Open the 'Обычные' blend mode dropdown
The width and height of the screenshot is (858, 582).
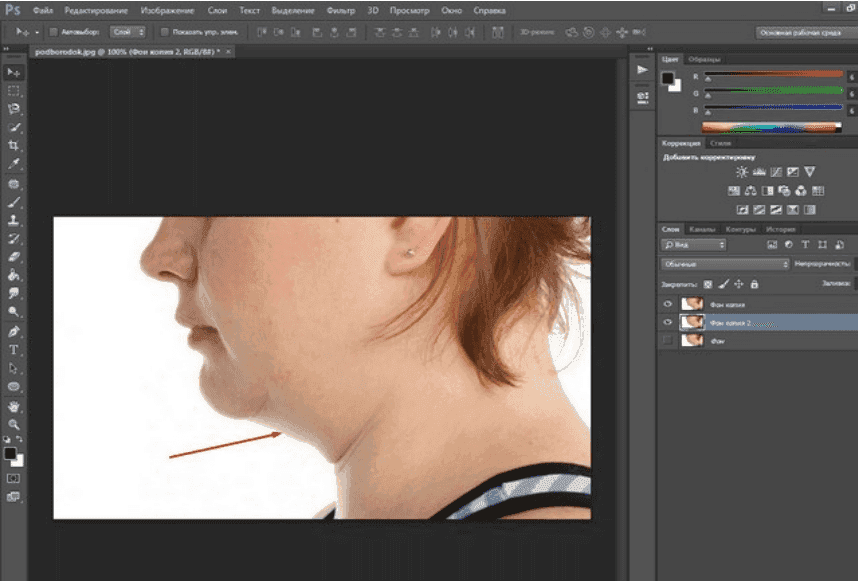tap(725, 264)
